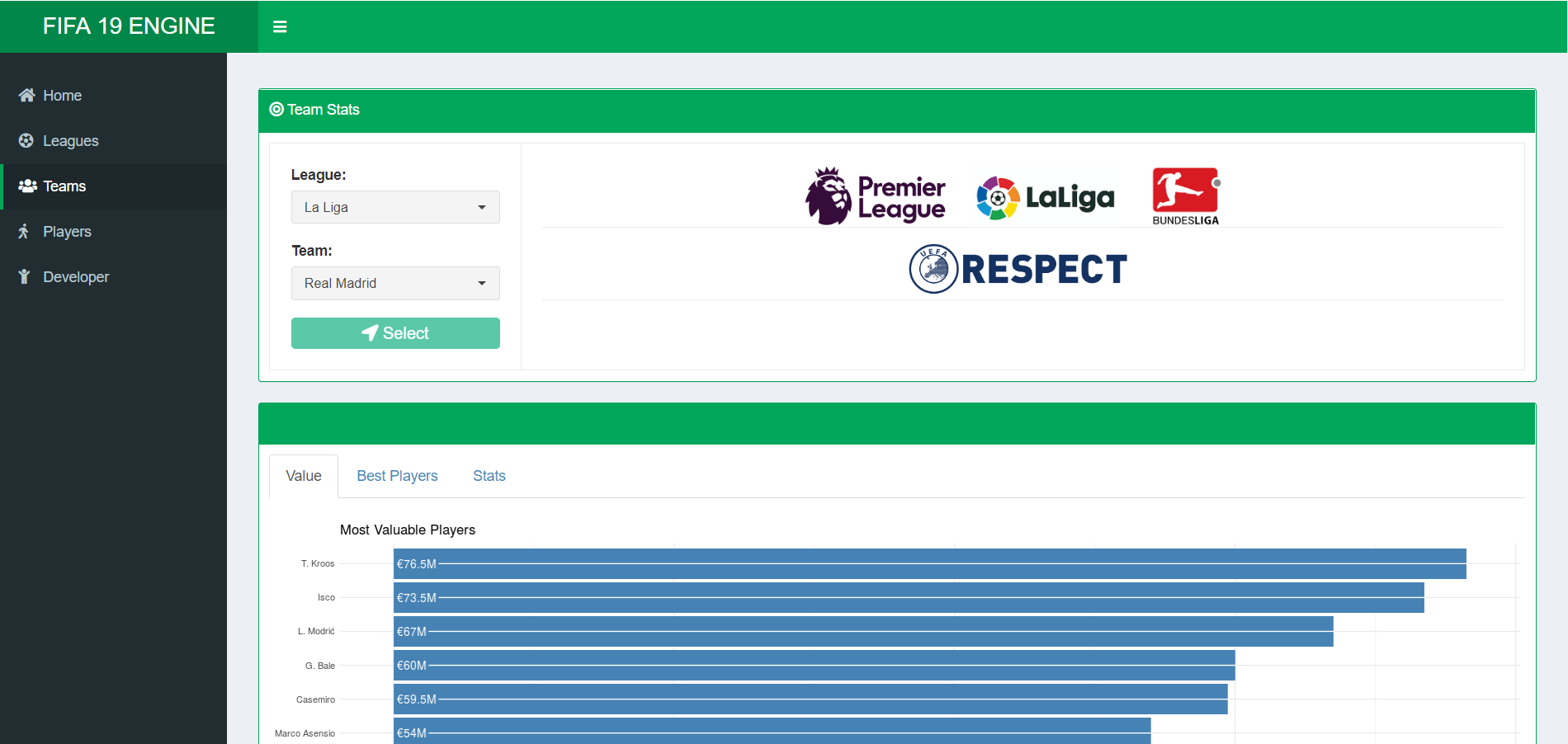Click the Isco axis label
This screenshot has height=744, width=1568.
click(x=327, y=597)
